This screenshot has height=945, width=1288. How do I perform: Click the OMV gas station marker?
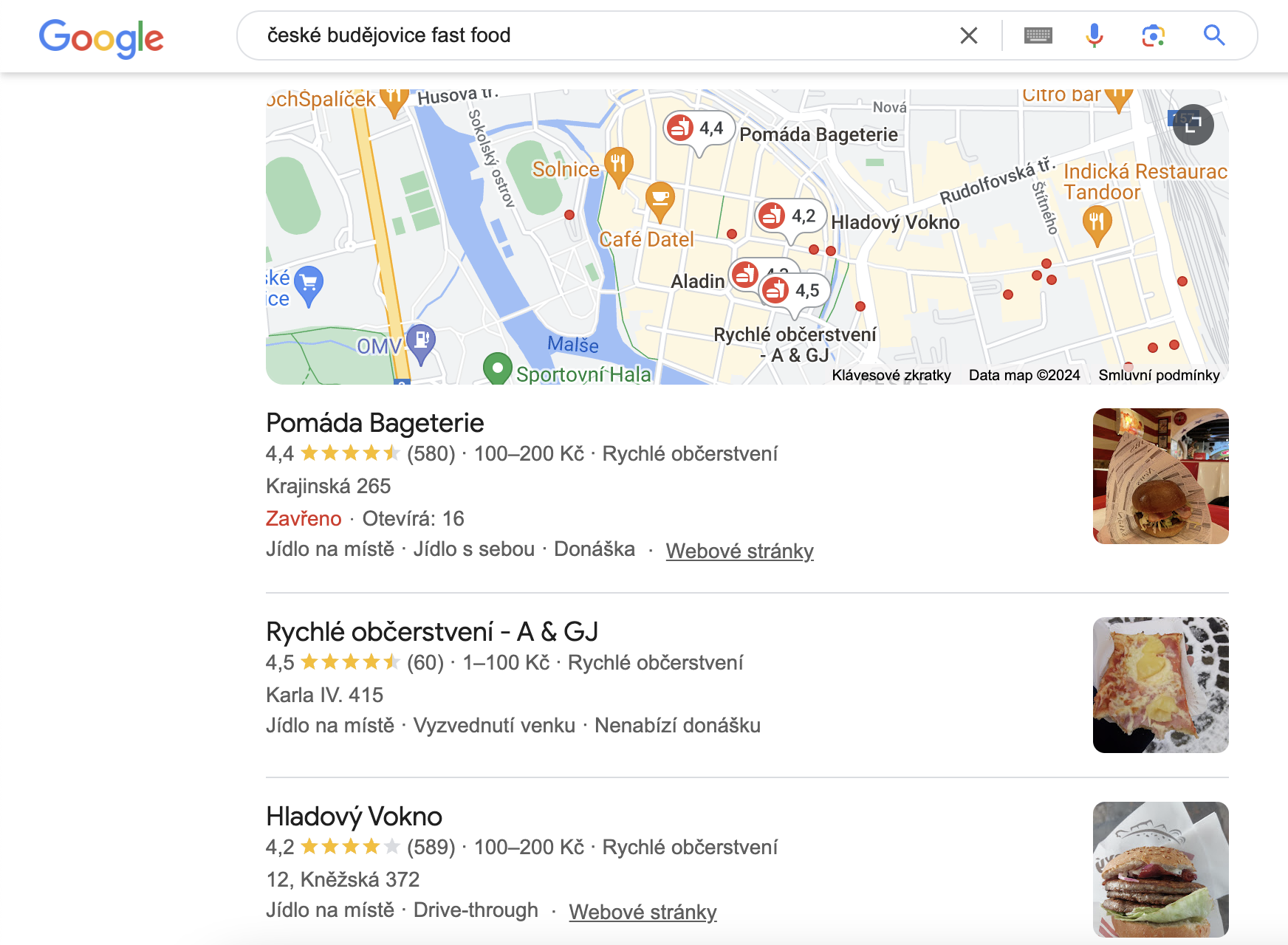(421, 341)
